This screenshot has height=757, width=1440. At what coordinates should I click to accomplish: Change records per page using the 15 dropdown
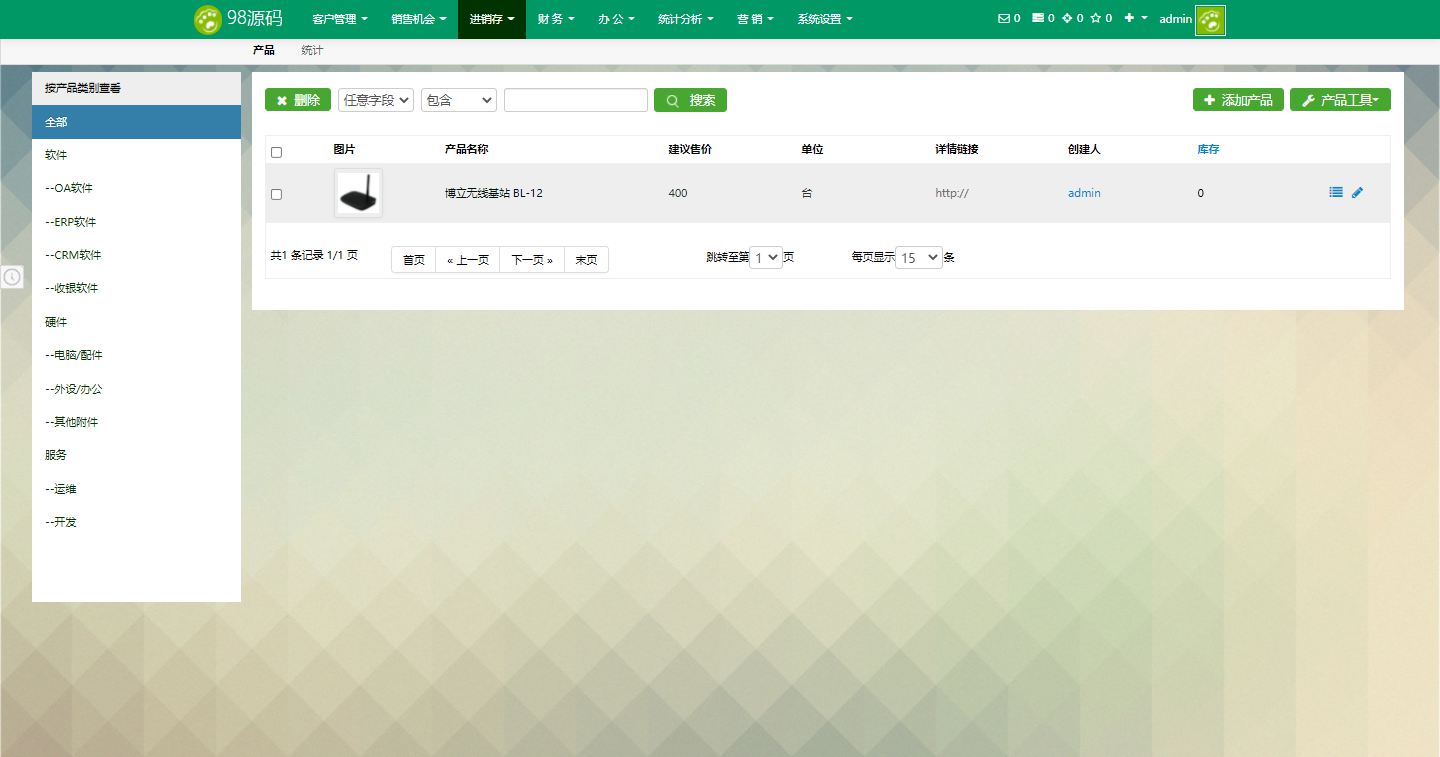(x=918, y=257)
